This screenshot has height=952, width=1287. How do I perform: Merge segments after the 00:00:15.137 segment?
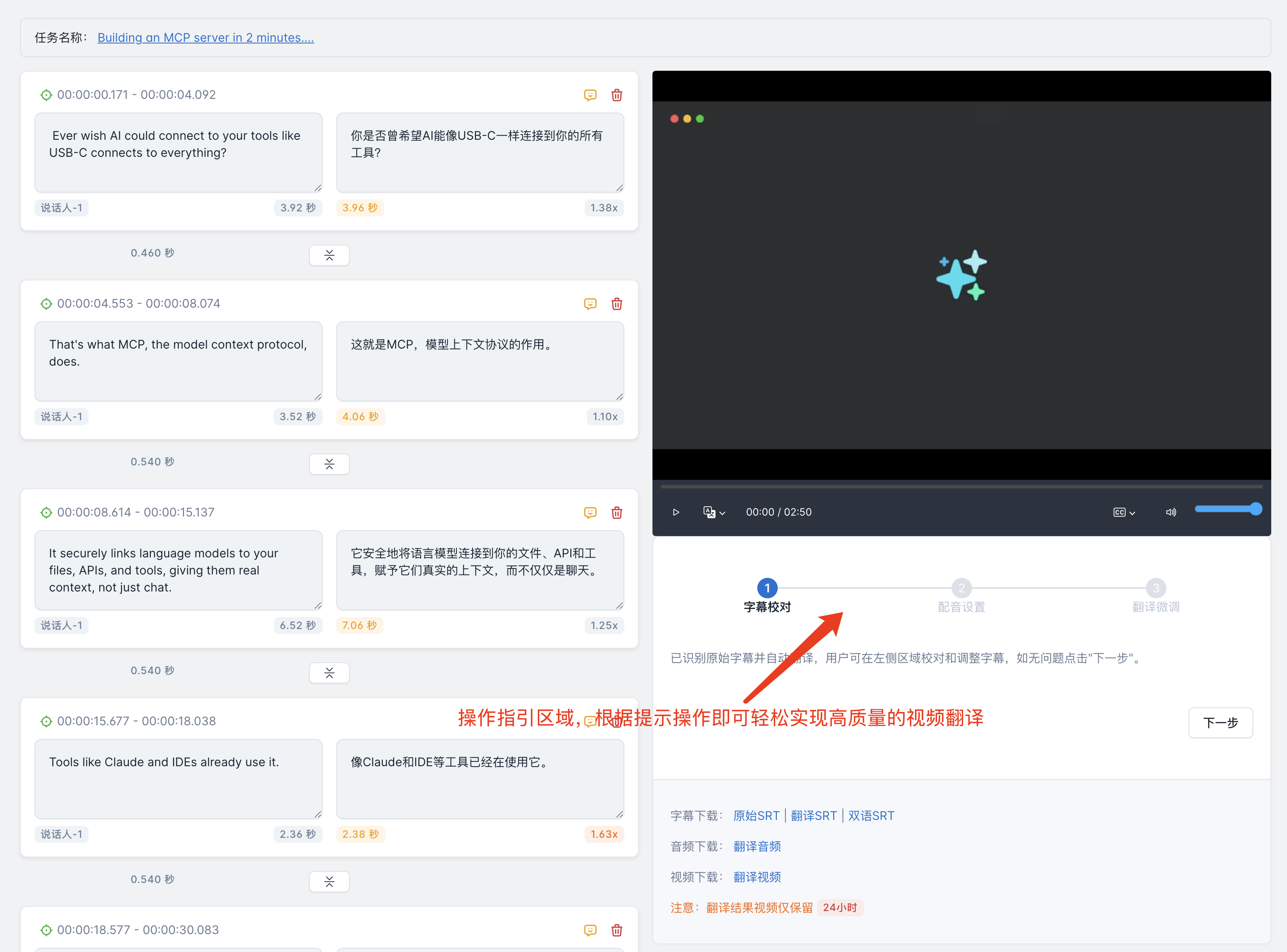pos(329,672)
